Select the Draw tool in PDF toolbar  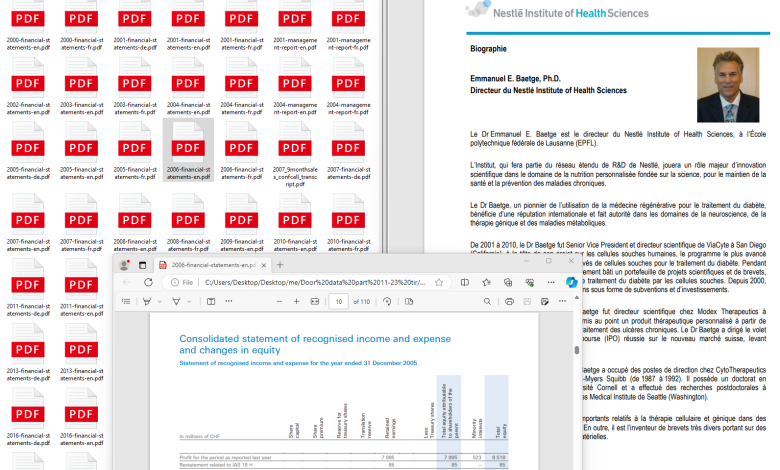point(147,301)
